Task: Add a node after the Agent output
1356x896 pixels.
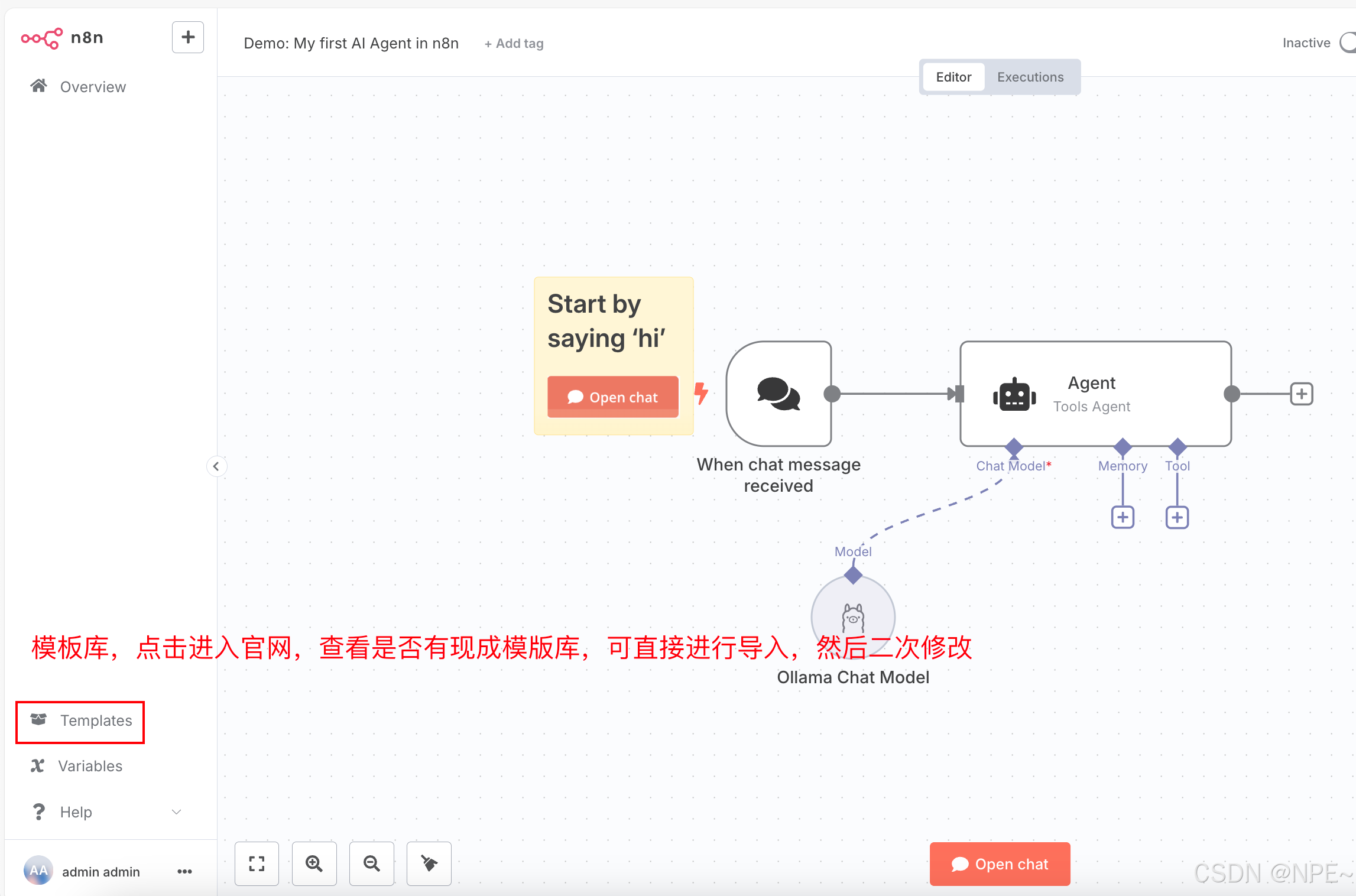Action: (1301, 394)
